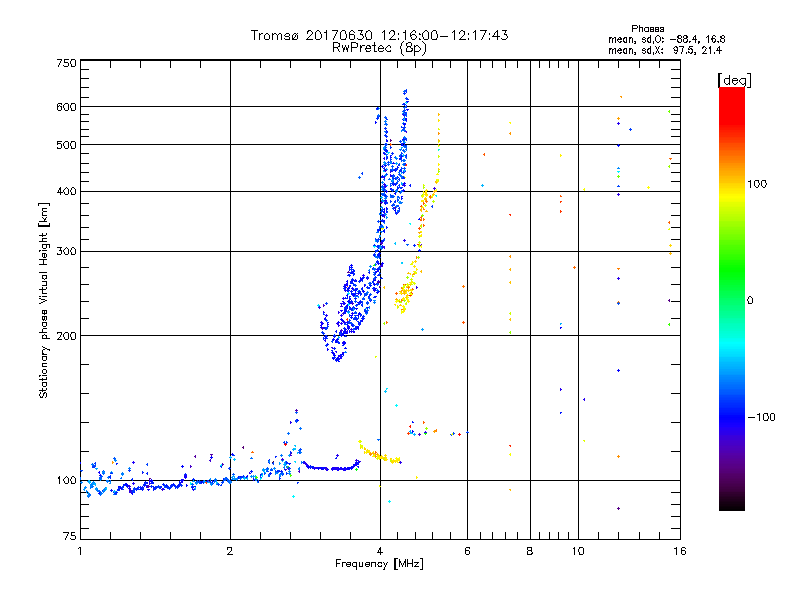Click the colorbar tick label '-100'
The height and width of the screenshot is (600, 800).
[762, 417]
